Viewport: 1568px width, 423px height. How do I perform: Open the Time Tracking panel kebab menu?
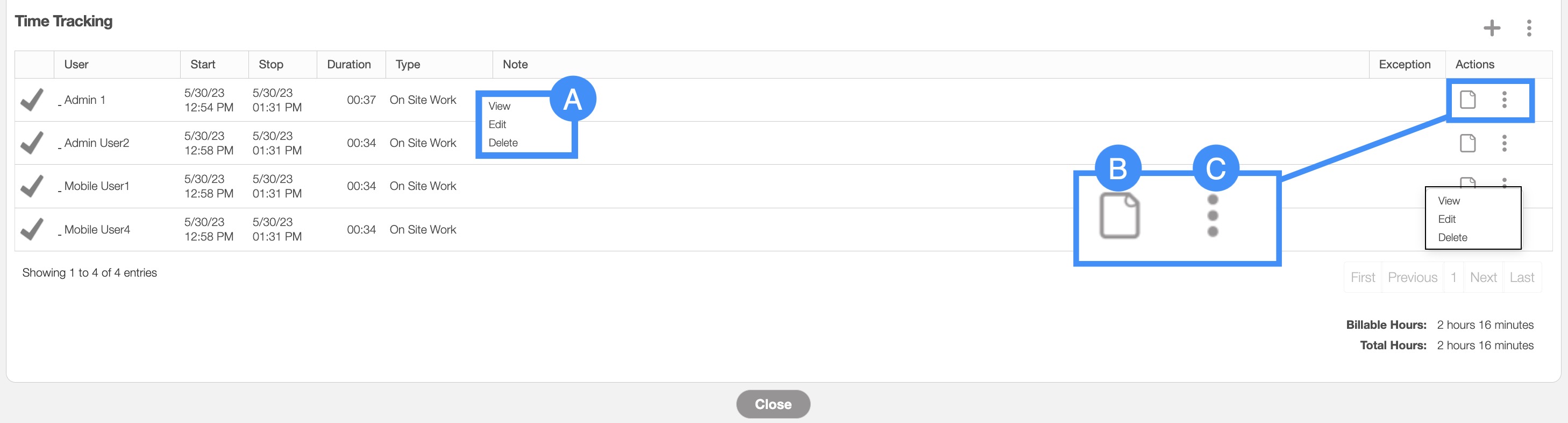click(x=1528, y=28)
